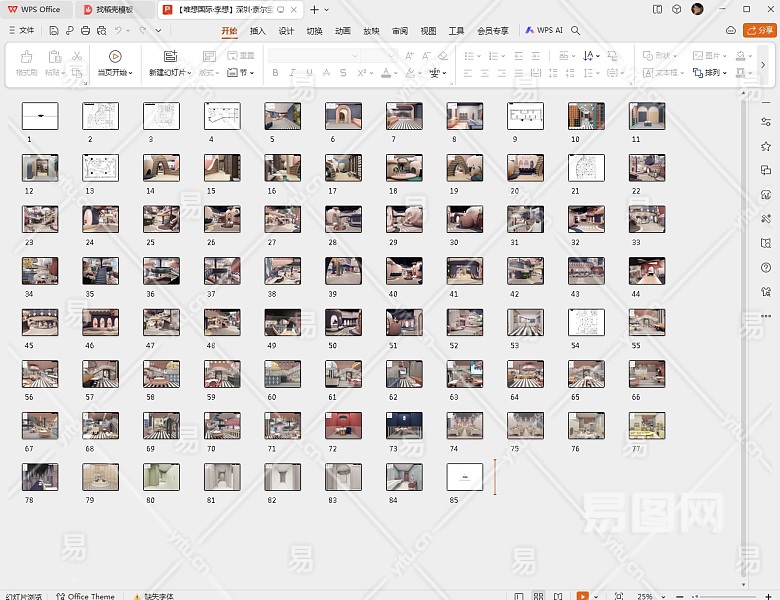Open the zoom percentage 25% dropdown

tap(649, 595)
